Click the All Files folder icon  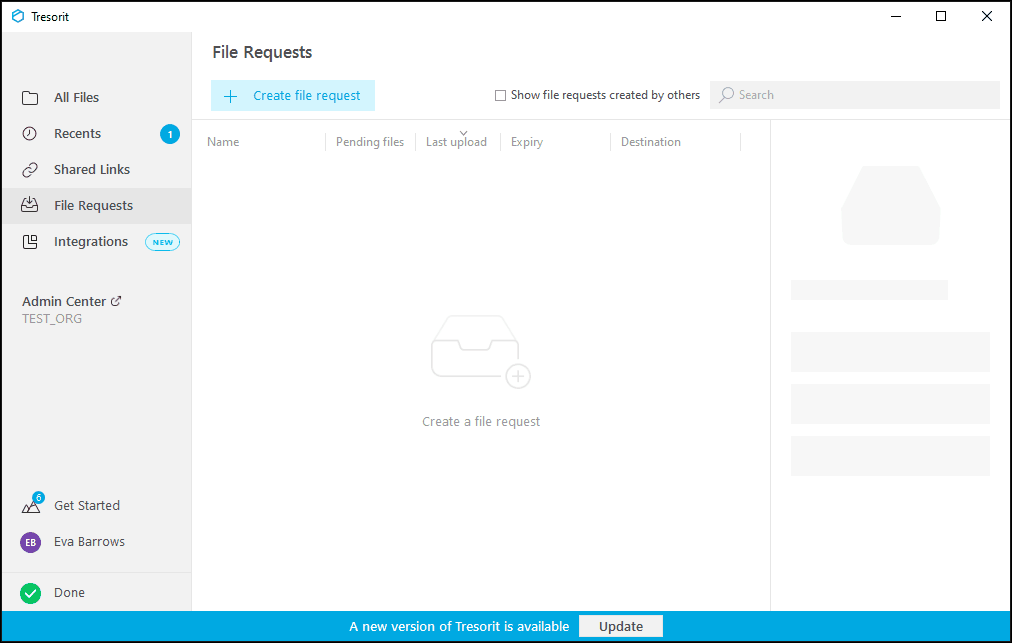(30, 97)
